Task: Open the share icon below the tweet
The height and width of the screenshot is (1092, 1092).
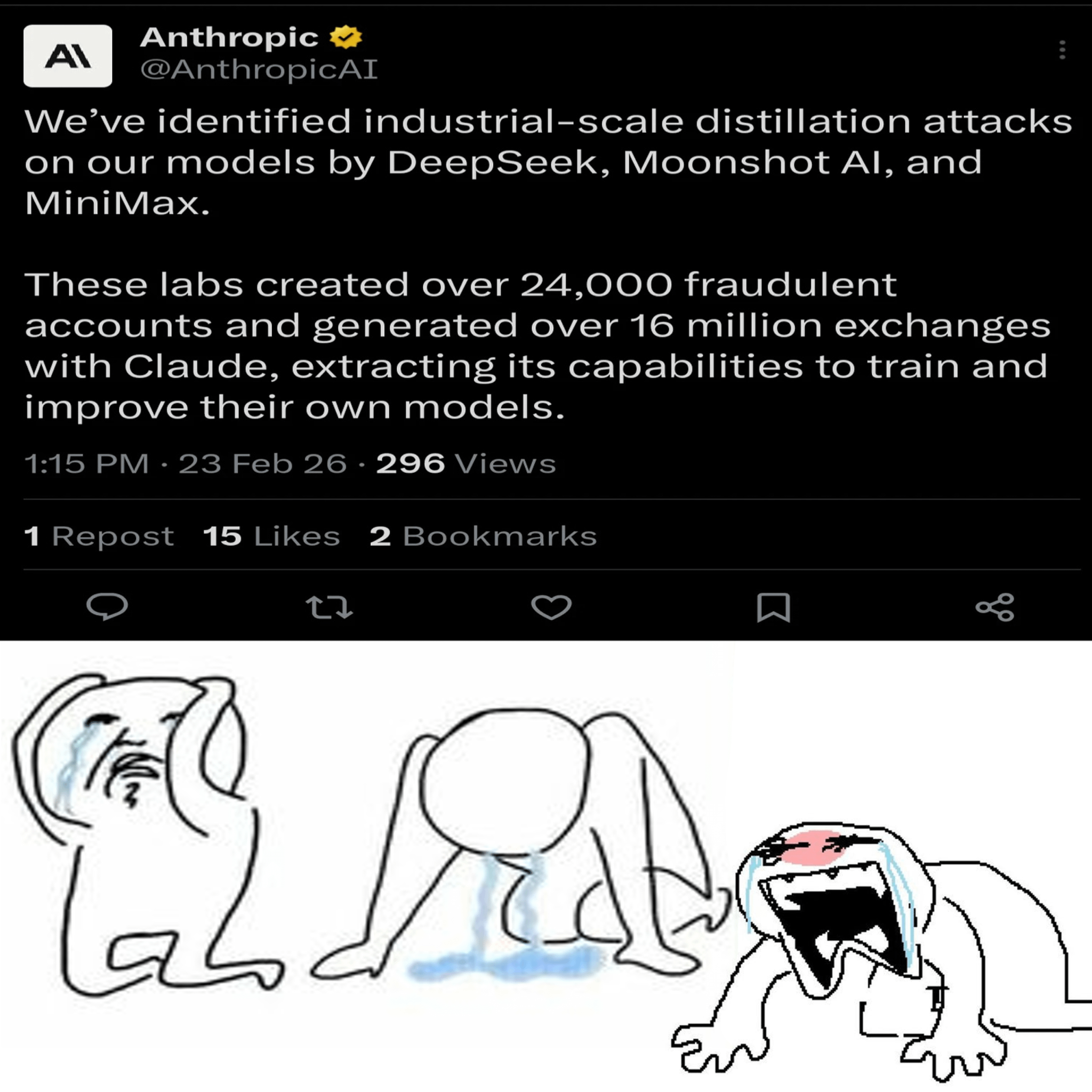Action: click(x=995, y=607)
